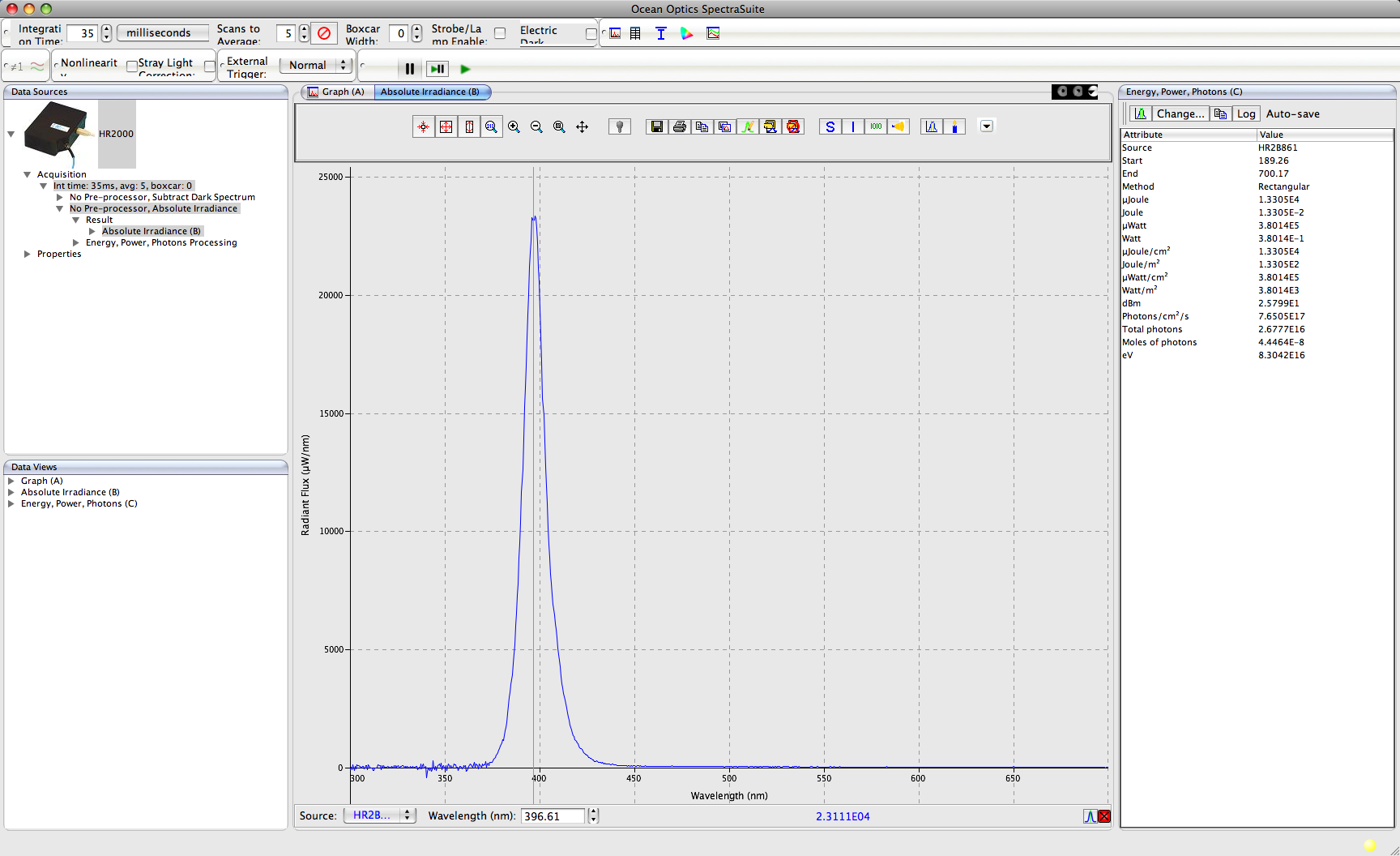The height and width of the screenshot is (856, 1400).
Task: Click the zoom to region magnifier icon
Action: [560, 126]
